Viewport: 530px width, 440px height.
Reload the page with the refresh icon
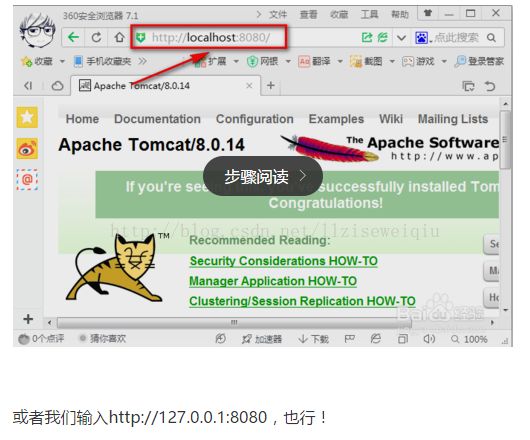(96, 37)
